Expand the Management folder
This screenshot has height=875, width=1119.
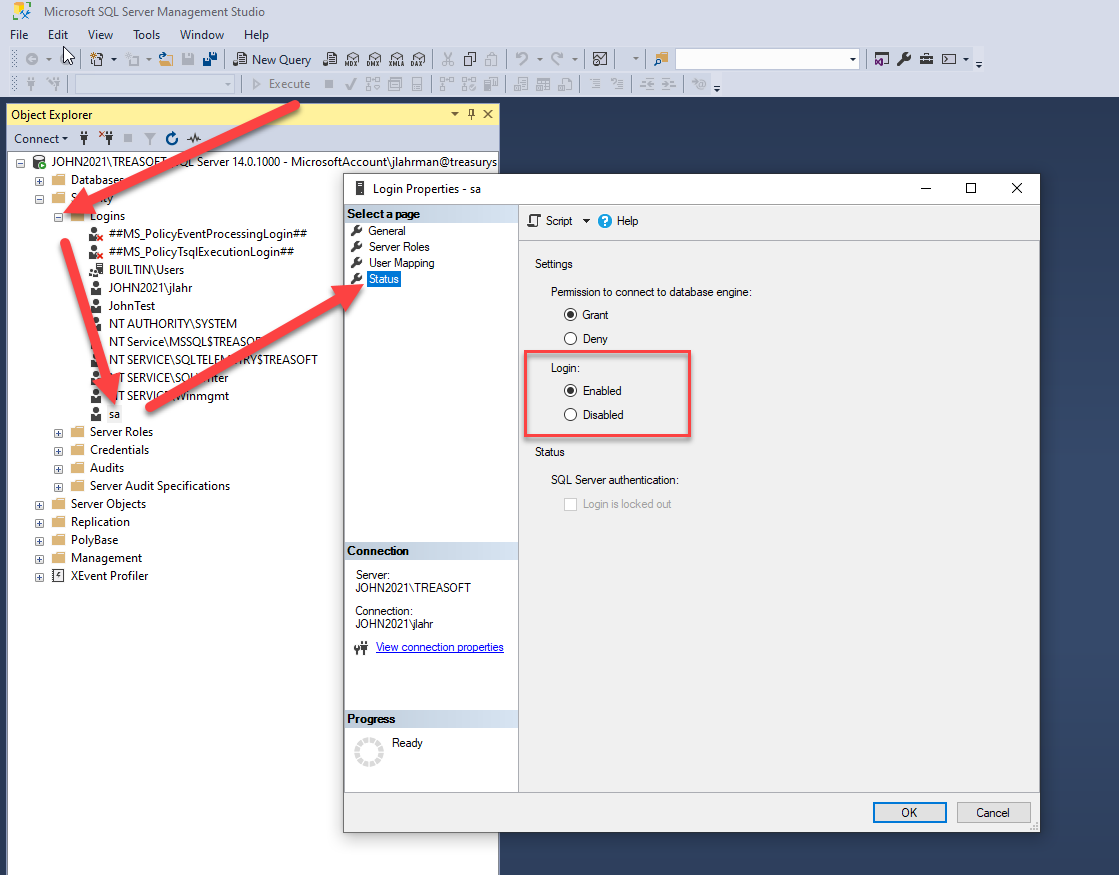click(x=39, y=559)
